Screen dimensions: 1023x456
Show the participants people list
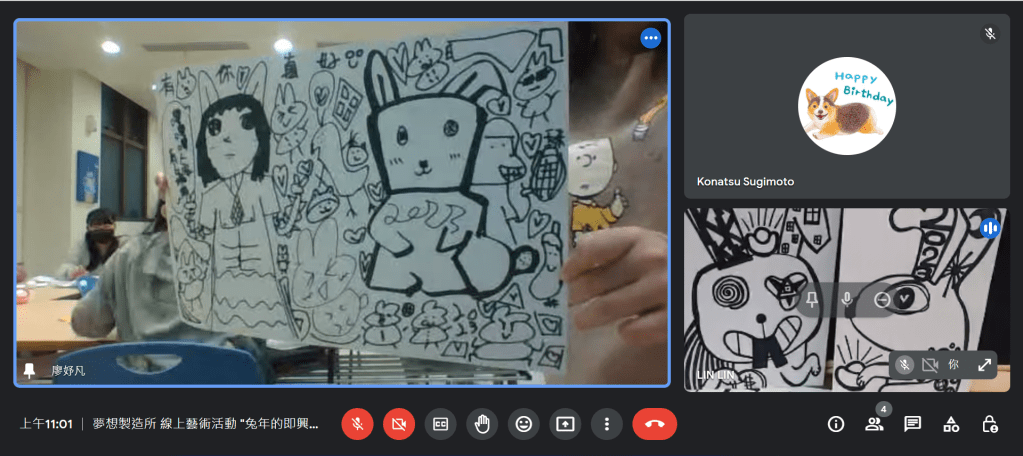(874, 424)
